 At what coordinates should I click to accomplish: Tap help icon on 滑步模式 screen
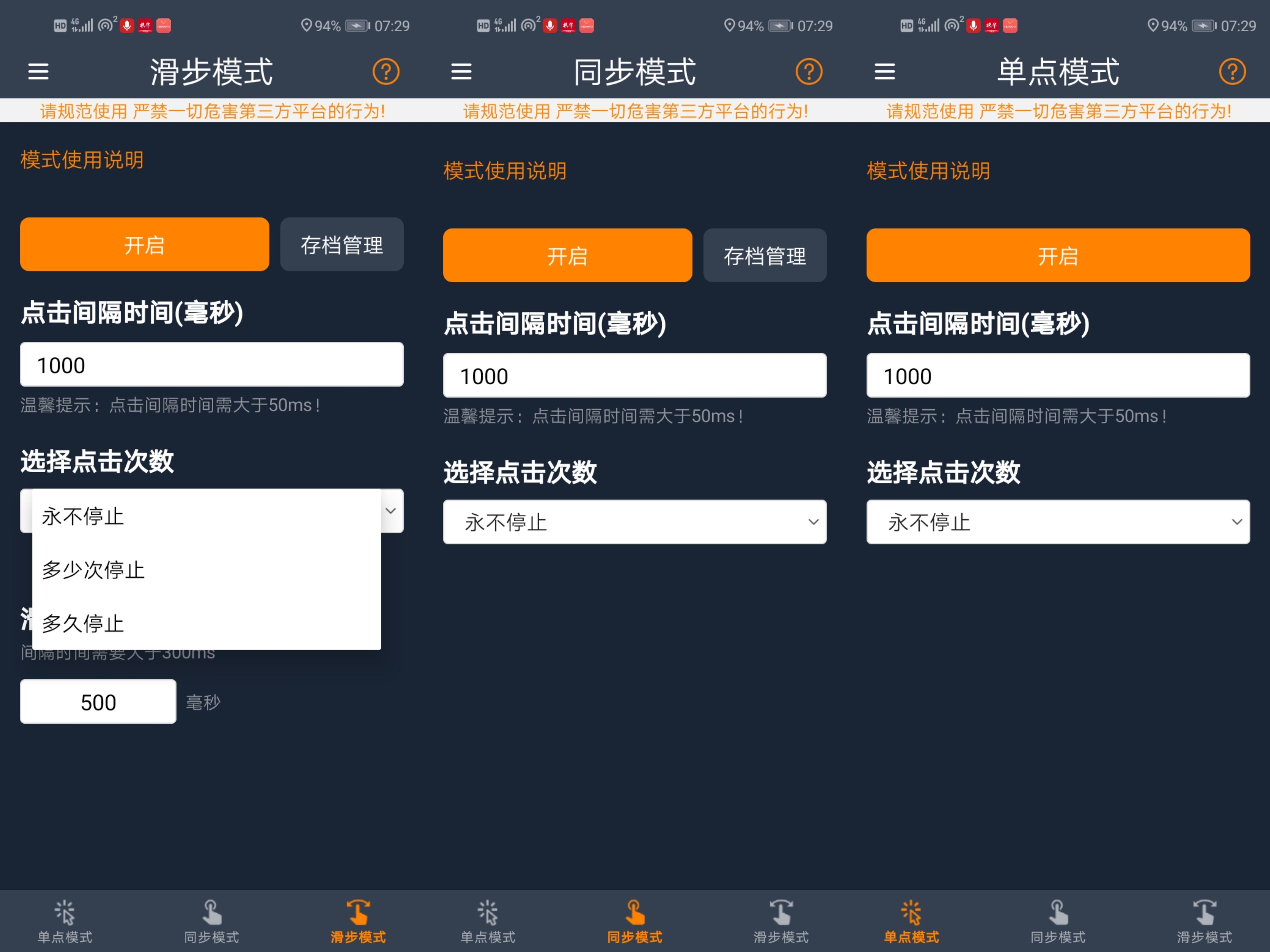pyautogui.click(x=386, y=72)
